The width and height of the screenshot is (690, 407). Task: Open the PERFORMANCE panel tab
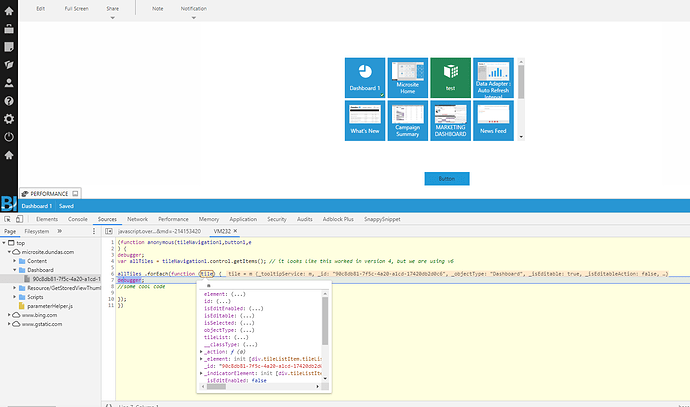(49, 194)
